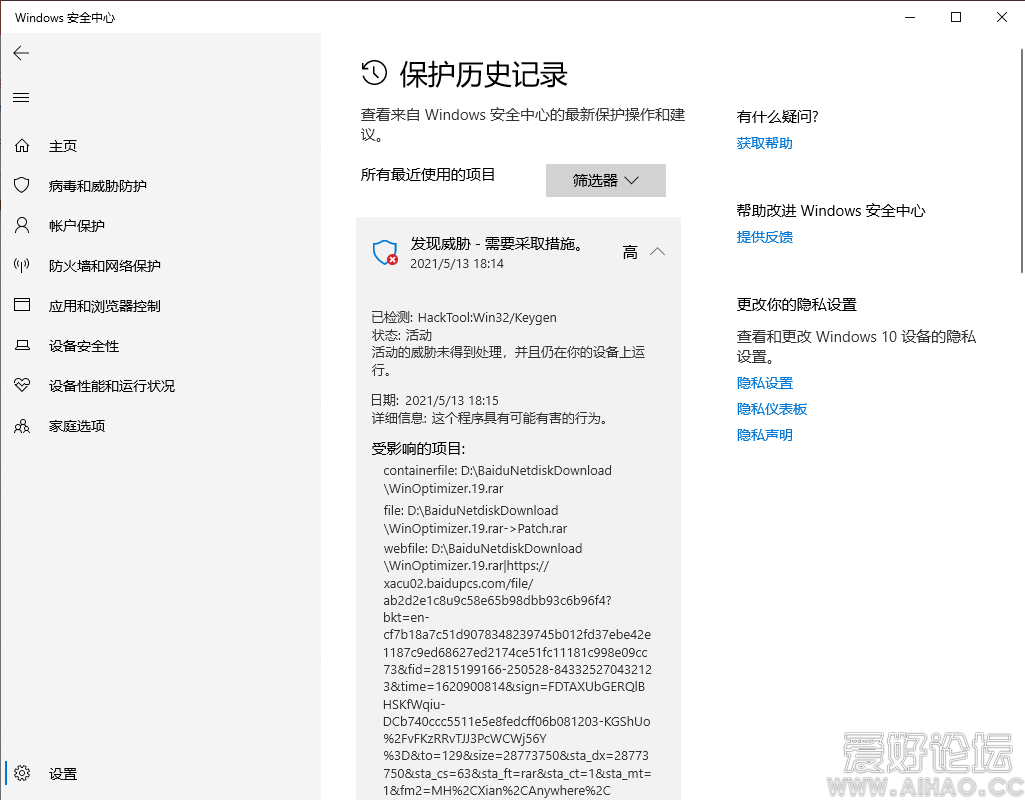Image resolution: width=1025 pixels, height=800 pixels.
Task: Click the protection history clock icon
Action: tap(375, 73)
